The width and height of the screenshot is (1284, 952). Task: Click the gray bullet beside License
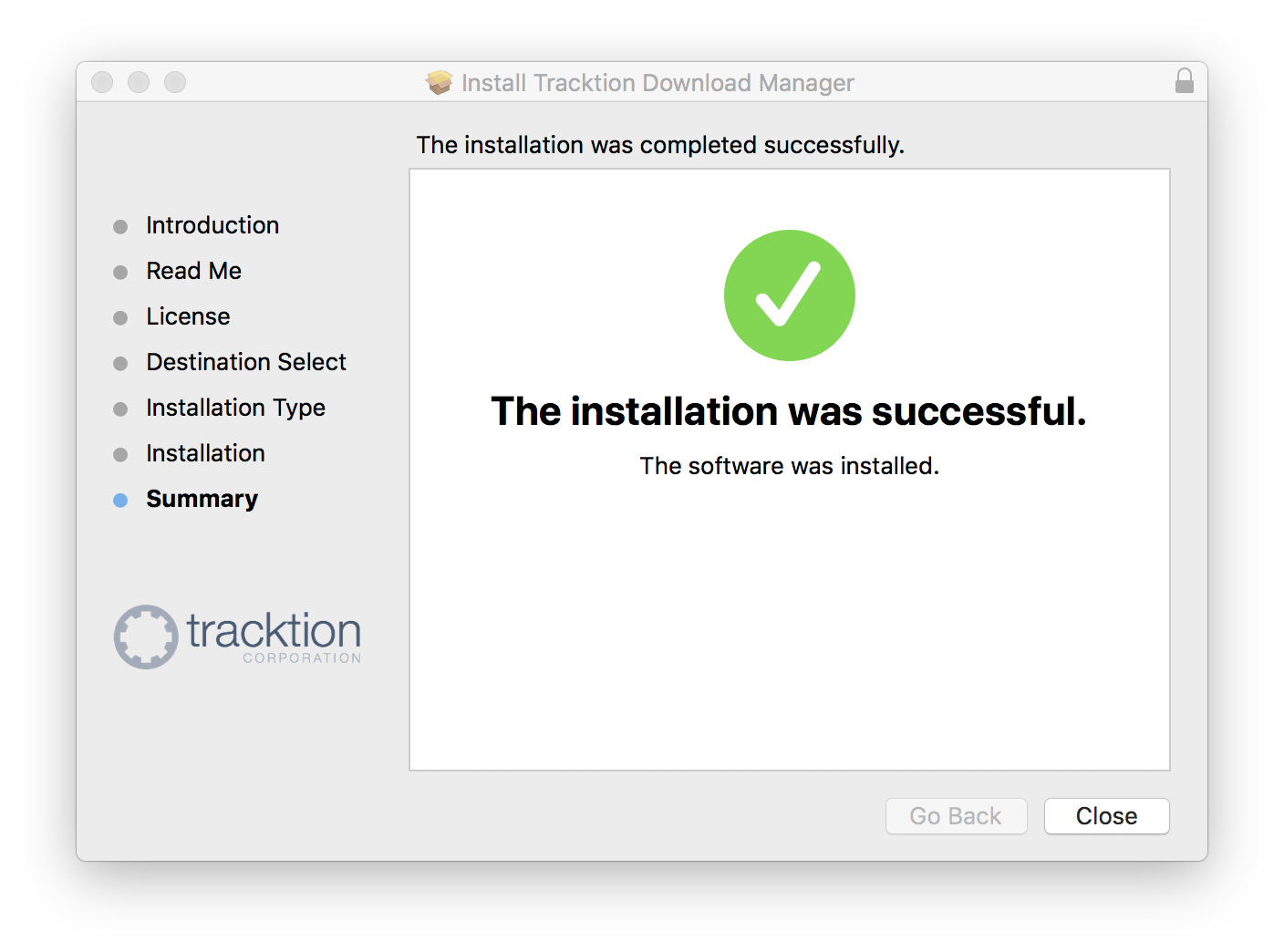click(x=120, y=317)
